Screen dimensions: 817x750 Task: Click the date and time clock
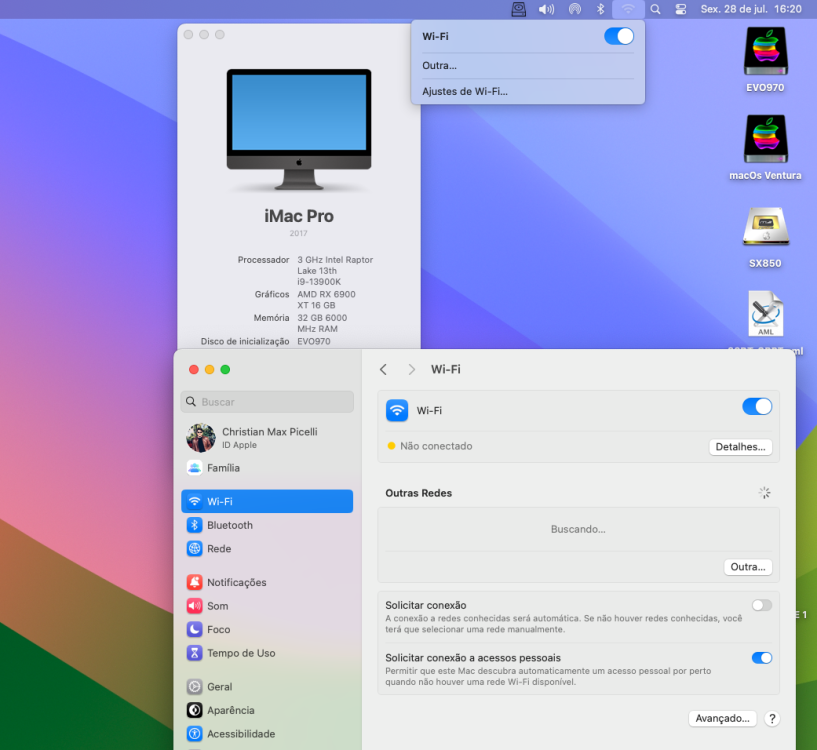pos(751,9)
